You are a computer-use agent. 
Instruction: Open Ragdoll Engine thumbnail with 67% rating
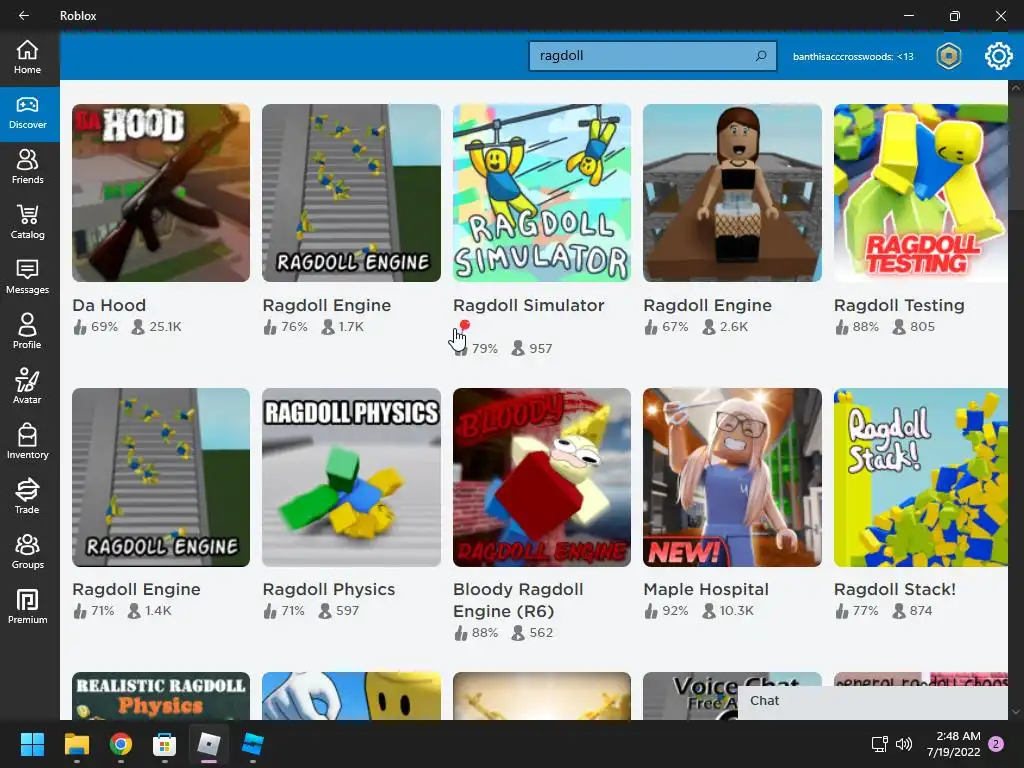coord(732,193)
